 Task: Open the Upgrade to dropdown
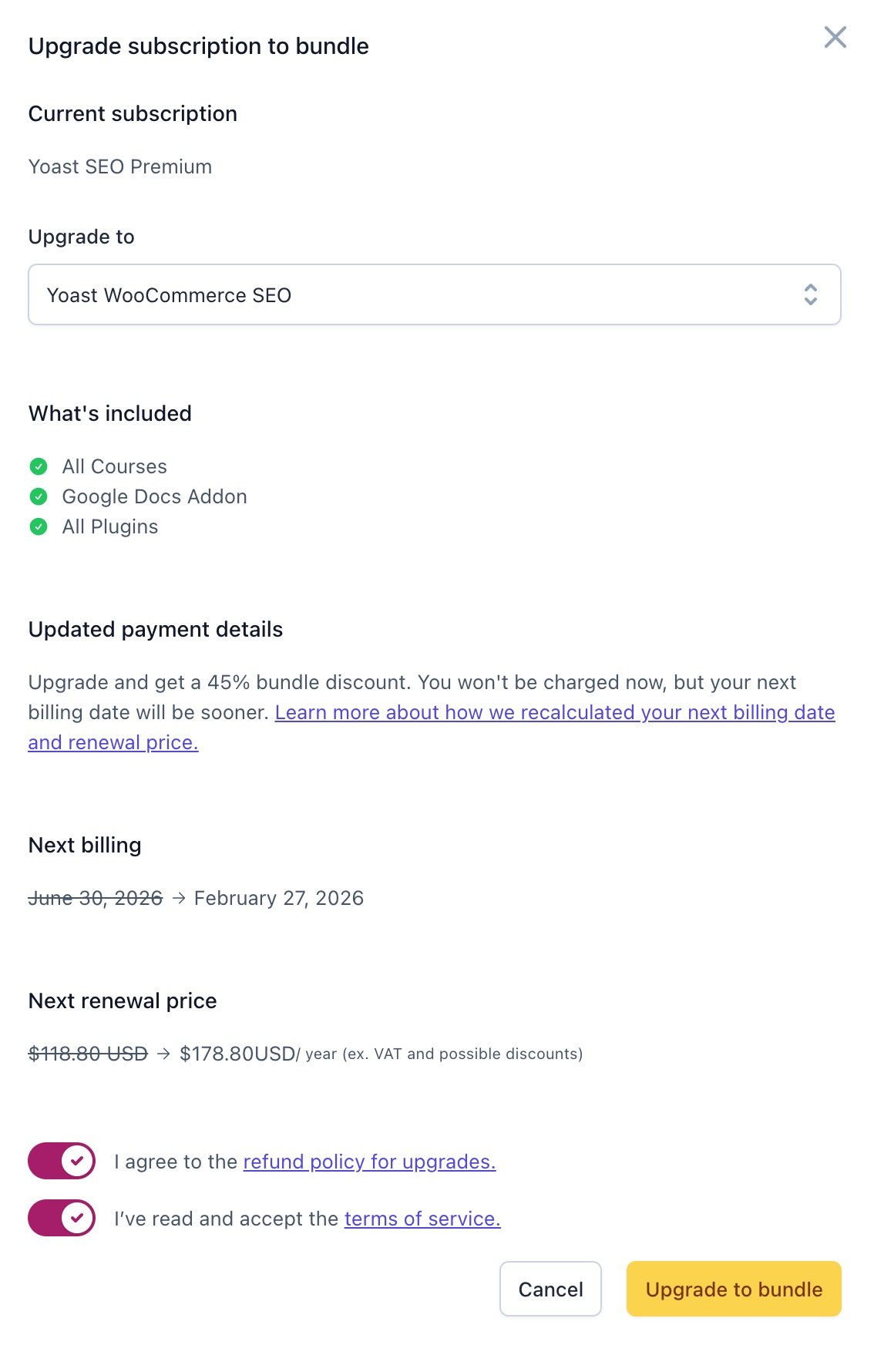tap(435, 294)
